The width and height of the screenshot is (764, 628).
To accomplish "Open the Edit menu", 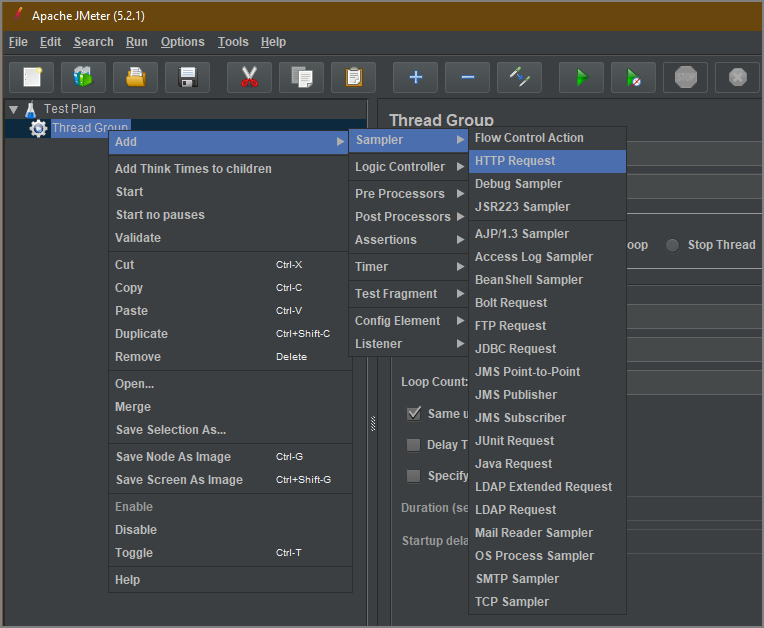I will click(50, 42).
